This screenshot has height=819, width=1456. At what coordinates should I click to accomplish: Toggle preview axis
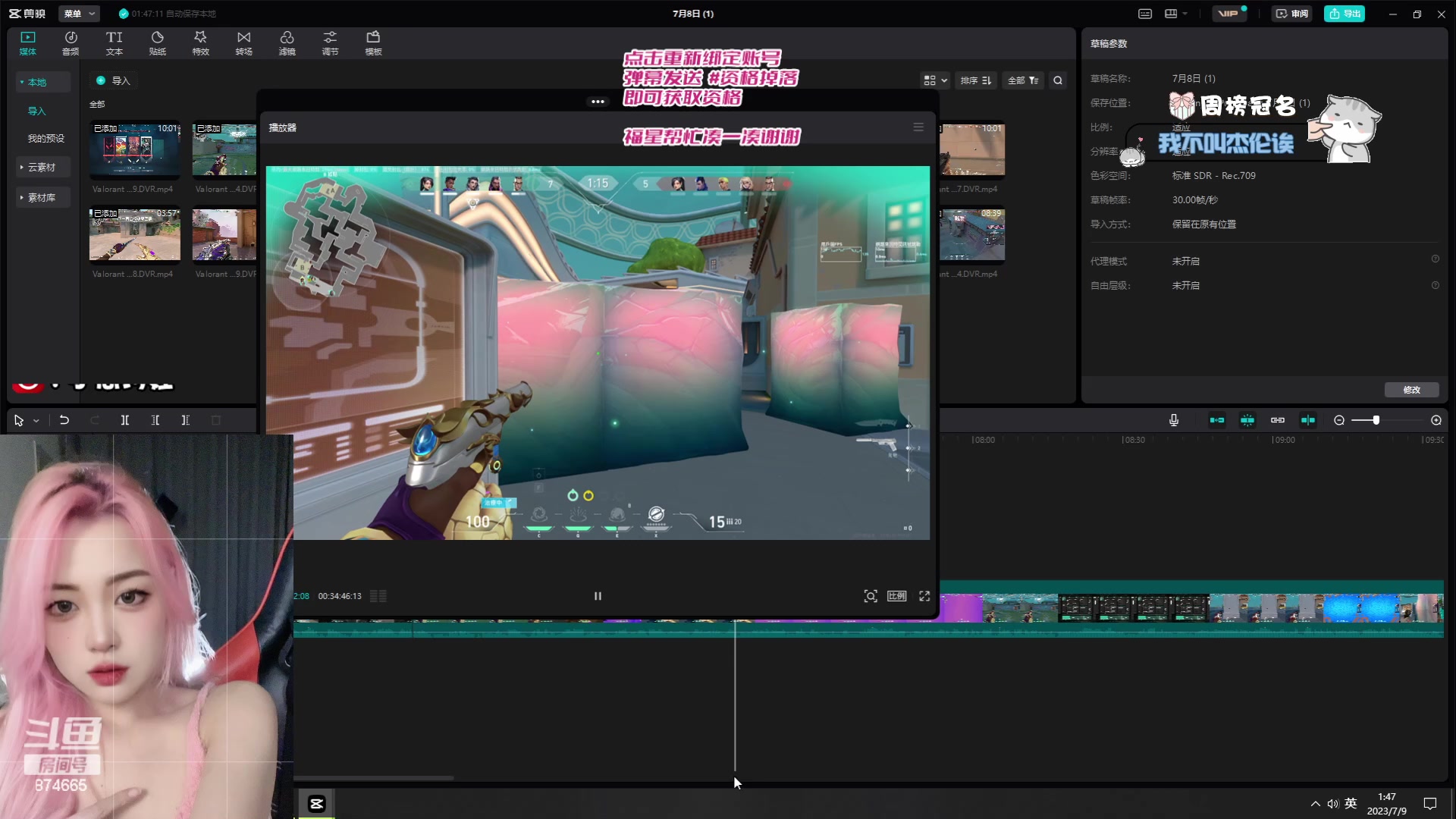[1308, 420]
